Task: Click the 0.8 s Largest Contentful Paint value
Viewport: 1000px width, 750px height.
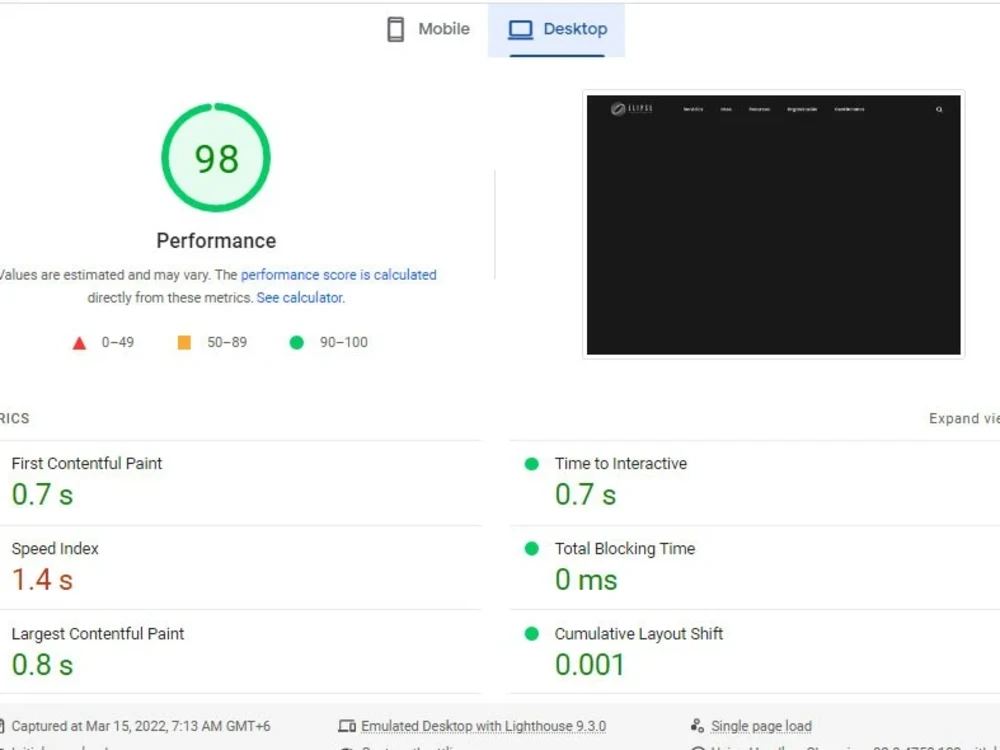Action: [42, 665]
